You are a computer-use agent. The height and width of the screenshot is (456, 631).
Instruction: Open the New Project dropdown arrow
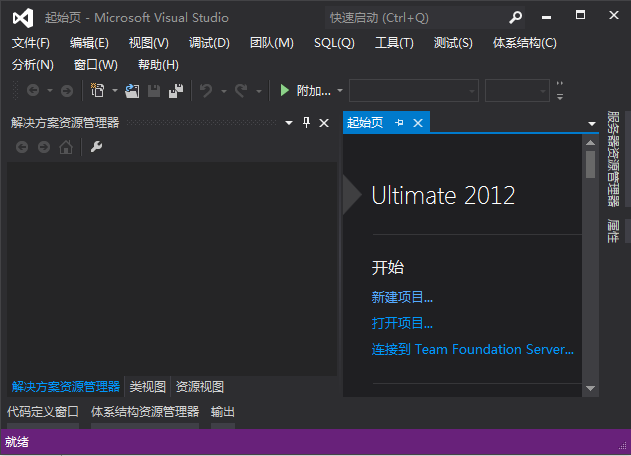click(x=115, y=91)
